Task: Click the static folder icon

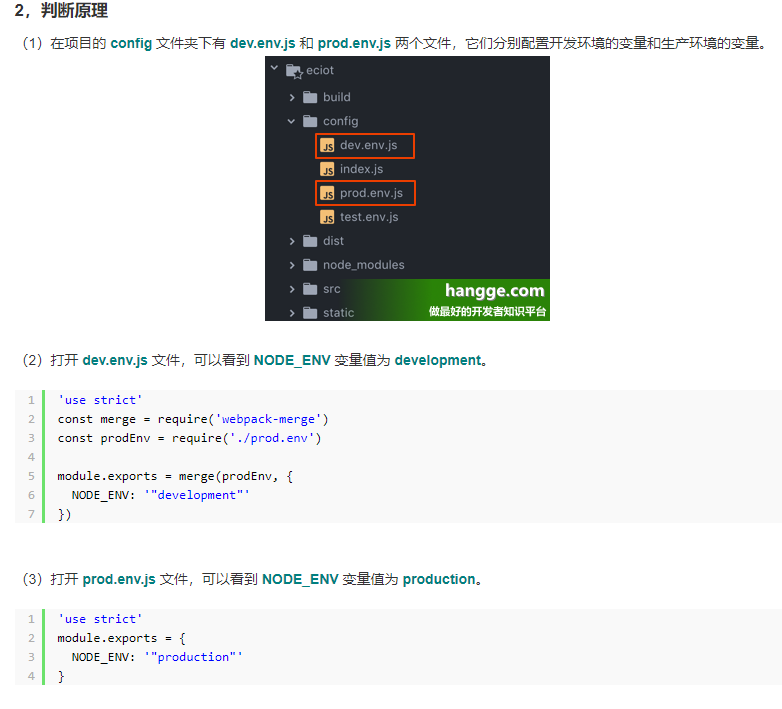Action: point(310,313)
